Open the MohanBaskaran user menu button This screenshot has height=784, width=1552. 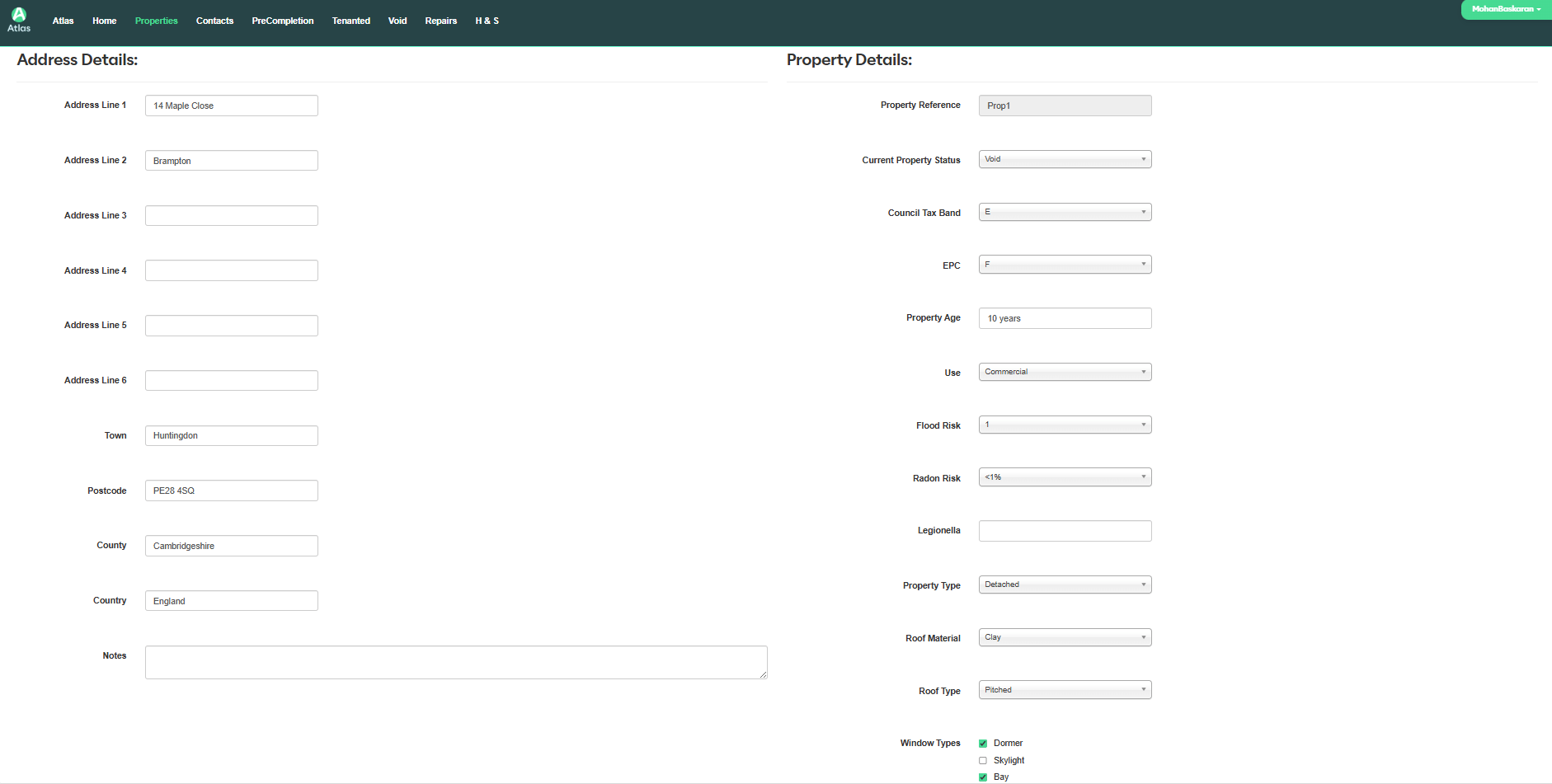coord(1505,9)
